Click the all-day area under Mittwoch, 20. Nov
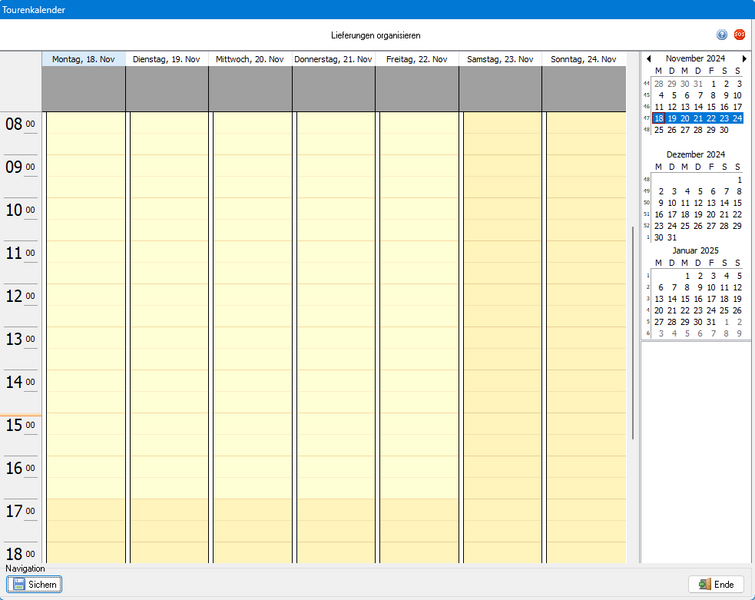Screen dimensions: 755x600 [x=250, y=88]
